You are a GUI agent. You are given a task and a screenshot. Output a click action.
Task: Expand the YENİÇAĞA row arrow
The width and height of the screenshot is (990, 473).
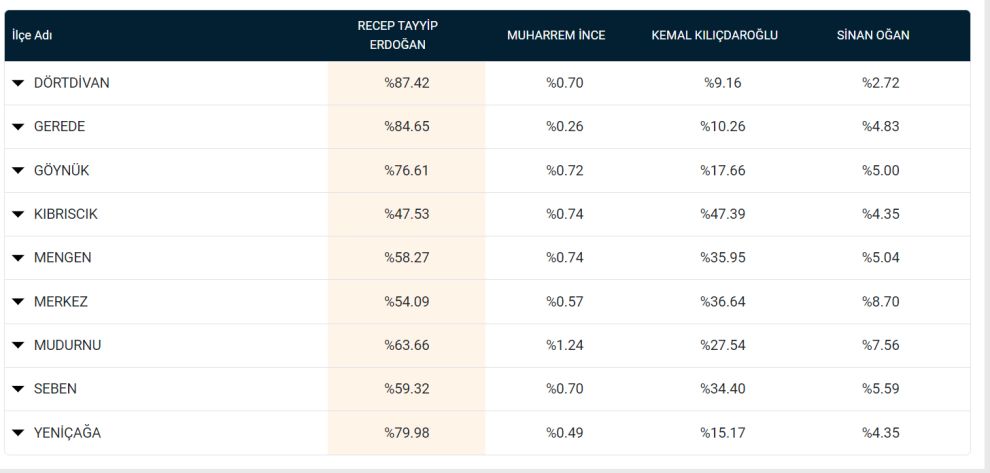point(18,433)
